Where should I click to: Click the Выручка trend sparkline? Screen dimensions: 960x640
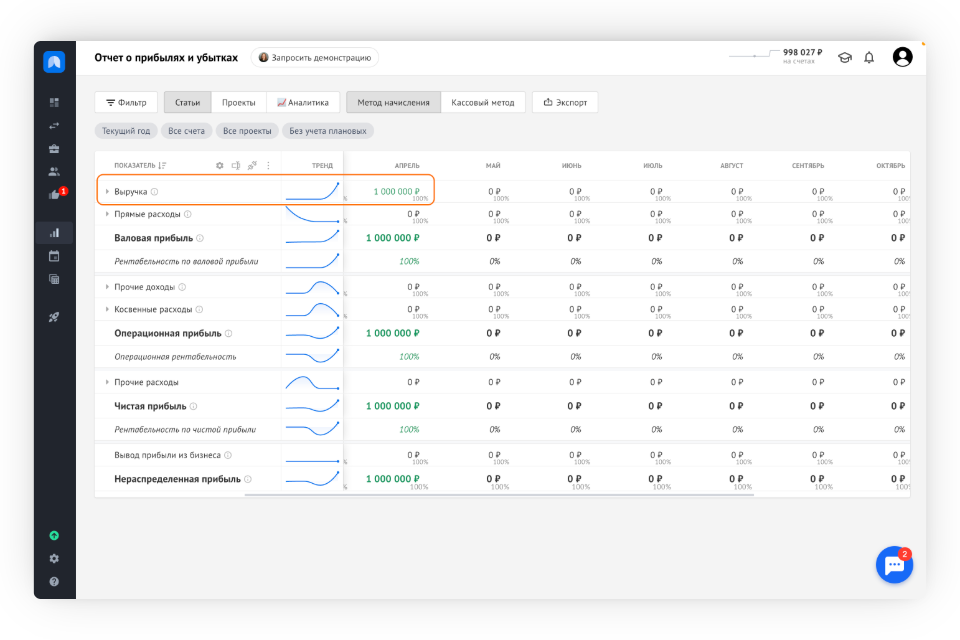[x=312, y=191]
